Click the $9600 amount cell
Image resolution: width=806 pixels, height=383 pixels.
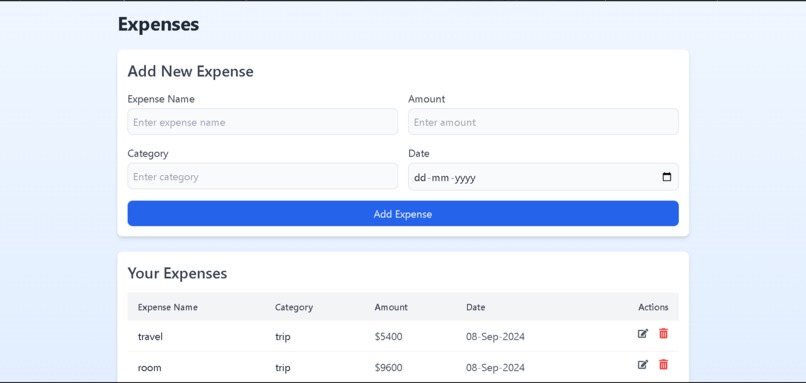coord(389,368)
